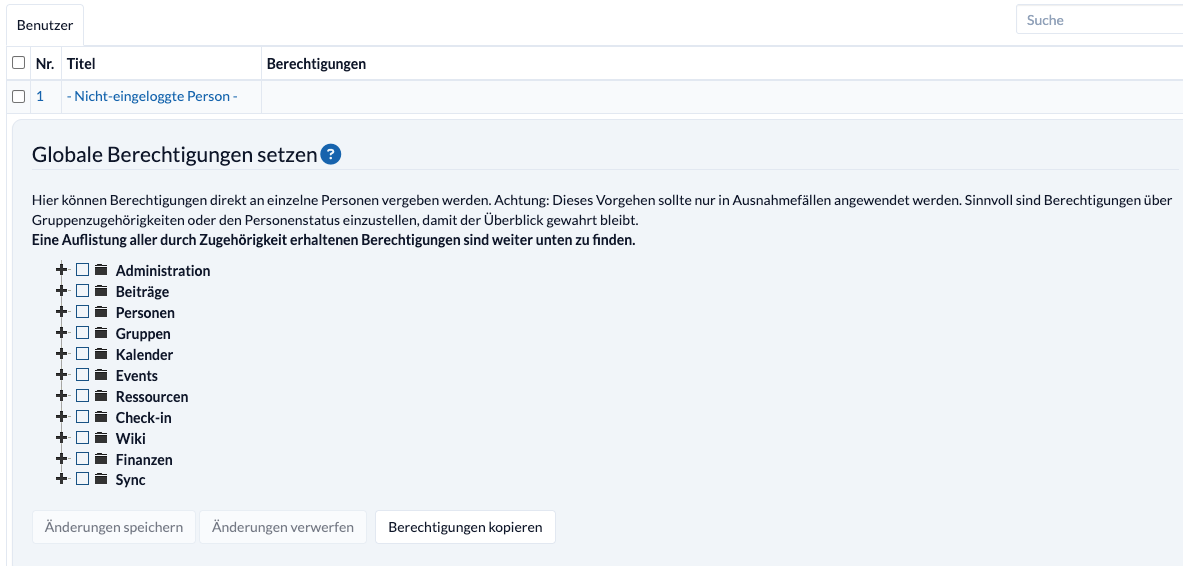Enable the Gruppen permission checkbox
The width and height of the screenshot is (1183, 566).
pyautogui.click(x=83, y=333)
